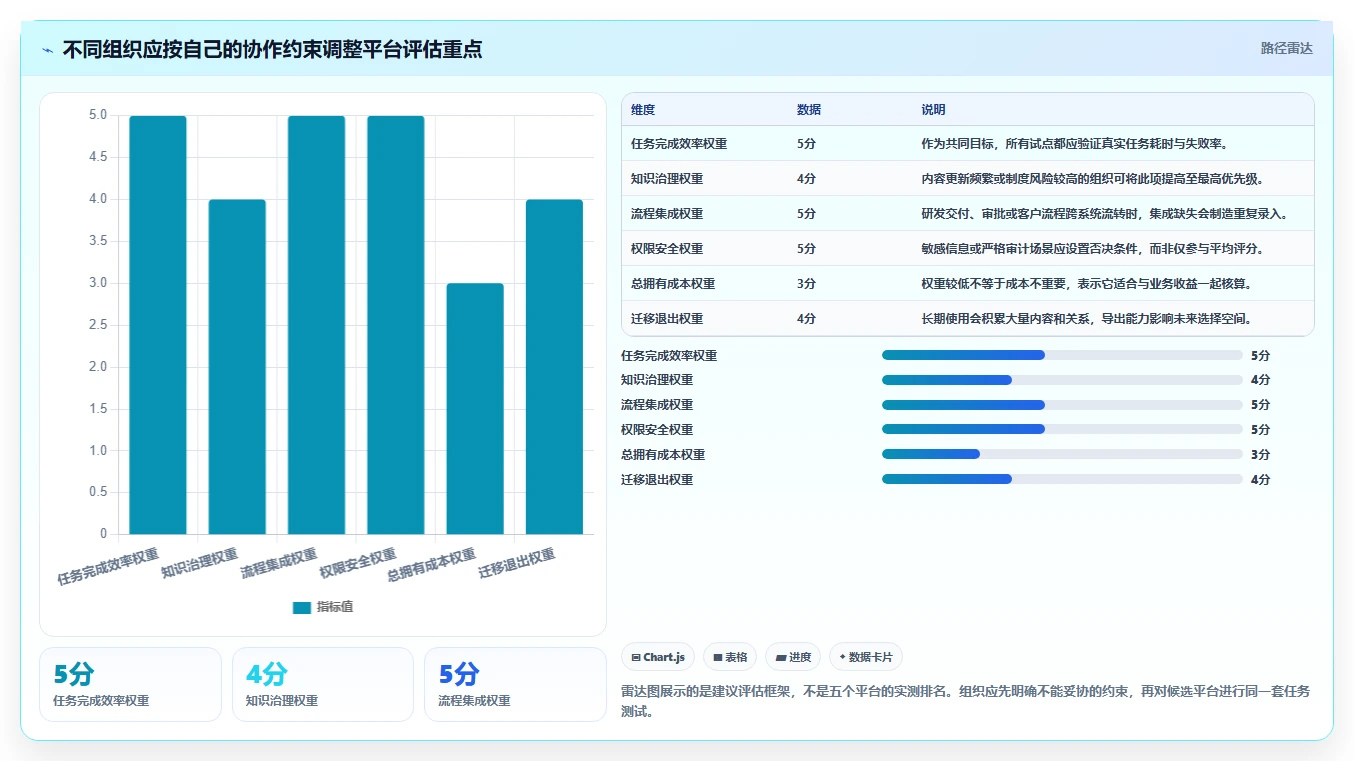
Task: Select the 流程集成权重 table row name
Action: click(667, 214)
